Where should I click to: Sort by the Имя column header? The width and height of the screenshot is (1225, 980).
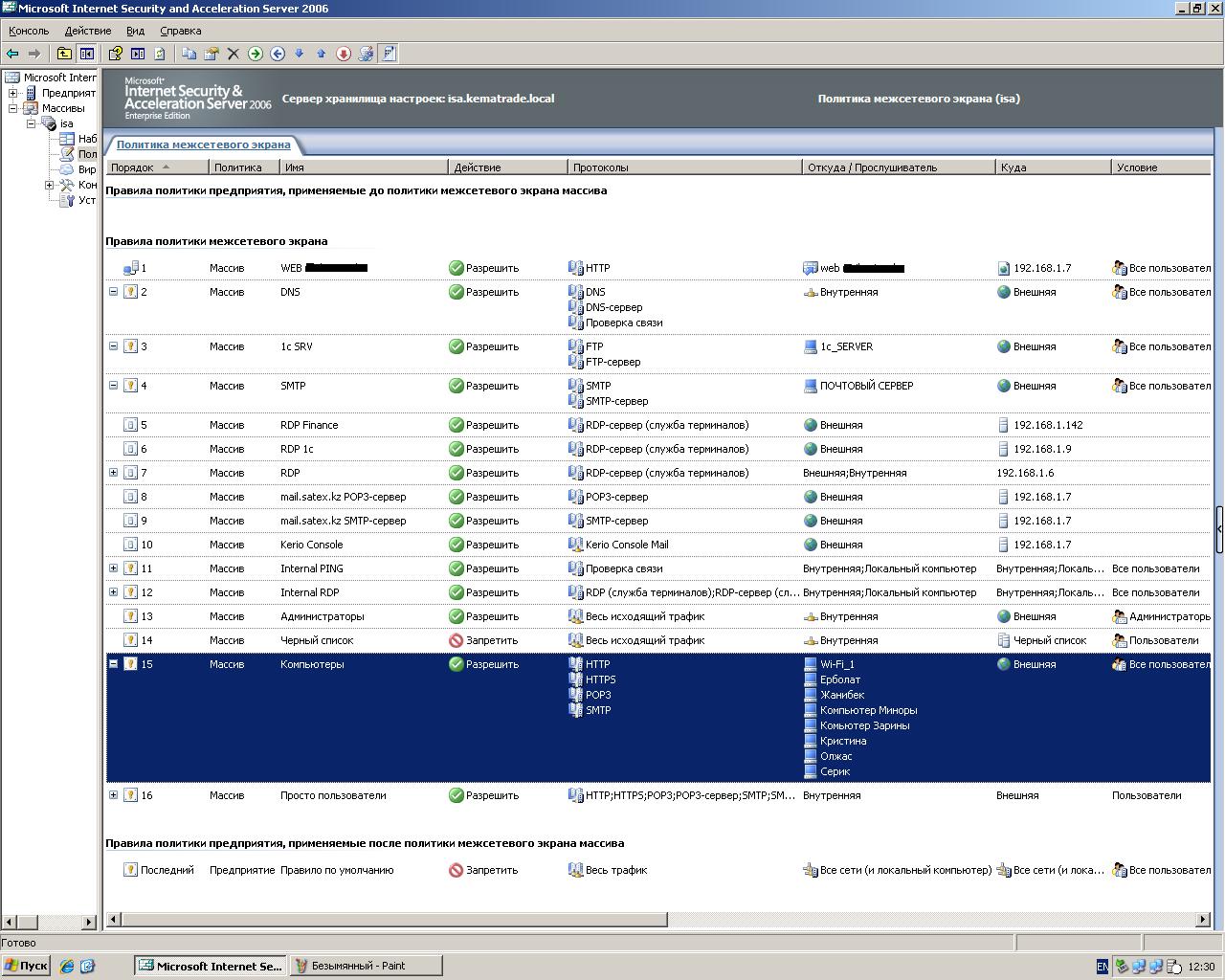(364, 167)
